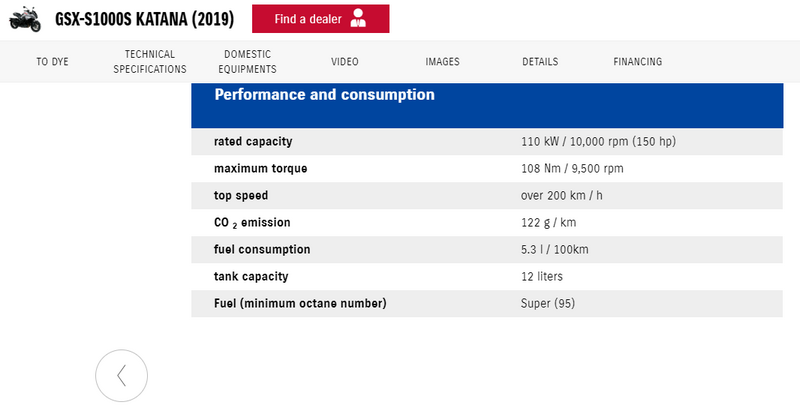Open the FINANCING tab

coord(638,62)
